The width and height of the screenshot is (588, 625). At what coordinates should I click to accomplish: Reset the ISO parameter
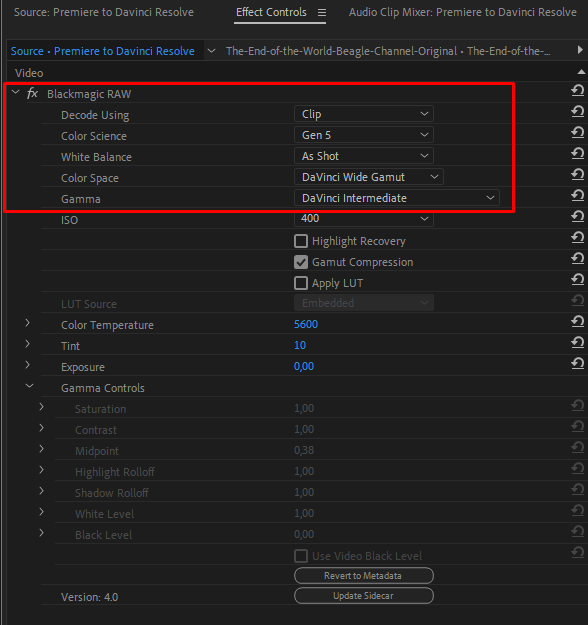click(x=578, y=216)
